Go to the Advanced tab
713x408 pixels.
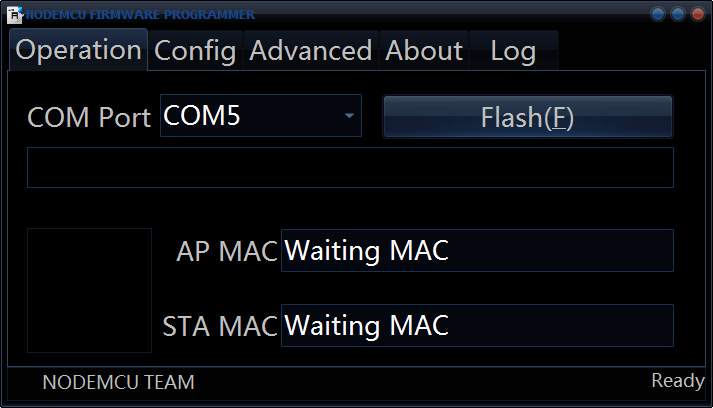[x=311, y=50]
